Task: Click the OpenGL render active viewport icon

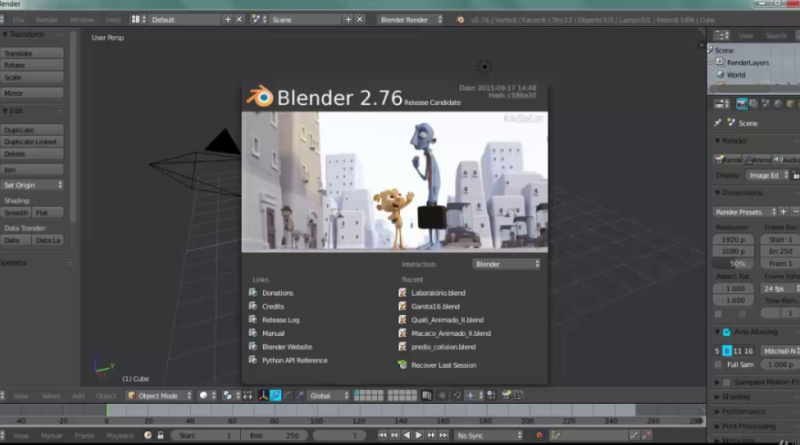Action: tap(506, 395)
